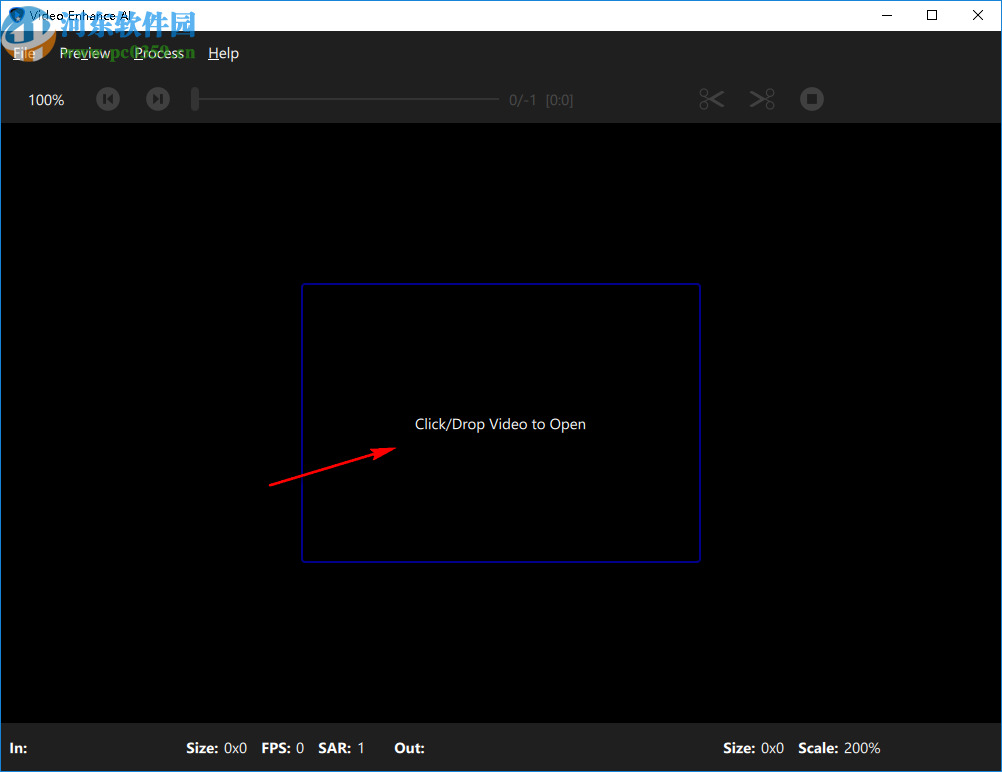Open the File menu
Screen dimensions: 1002x772
point(24,53)
